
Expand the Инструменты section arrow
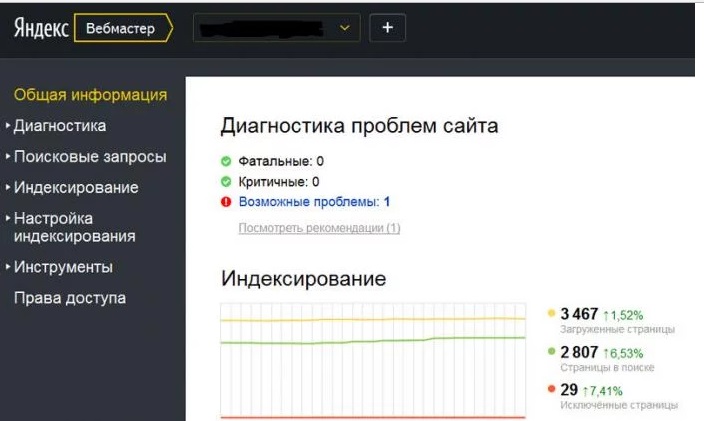8,267
